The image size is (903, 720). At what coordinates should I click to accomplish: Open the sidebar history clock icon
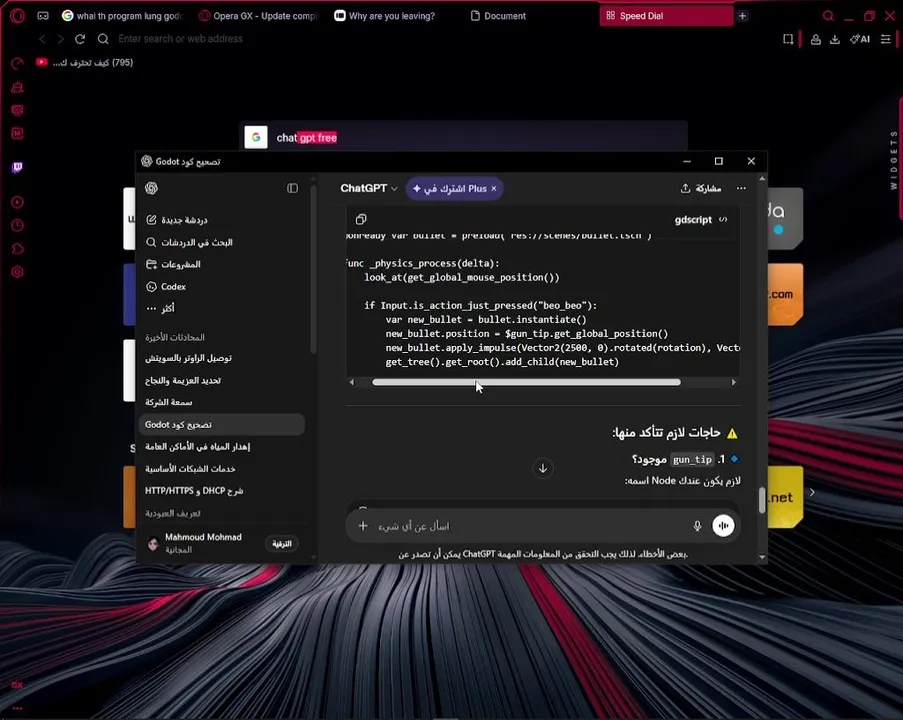[17, 225]
